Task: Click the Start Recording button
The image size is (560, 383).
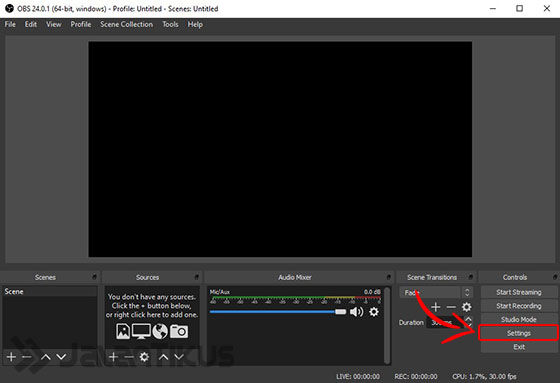Action: pos(519,306)
